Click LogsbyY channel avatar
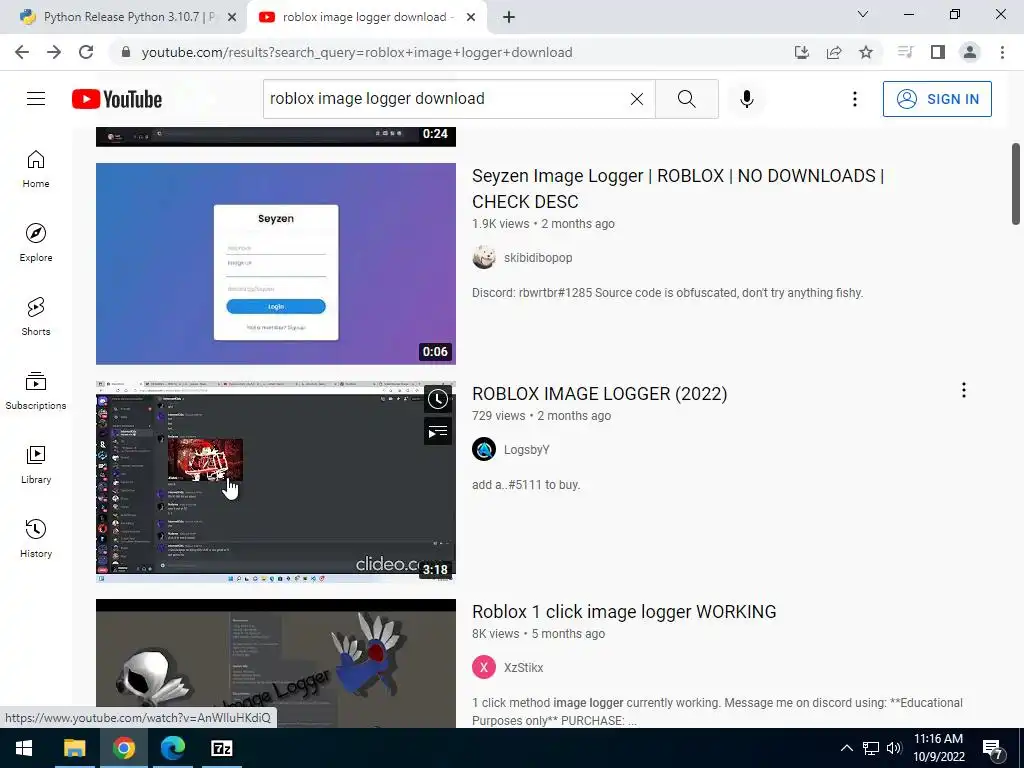 coord(484,449)
